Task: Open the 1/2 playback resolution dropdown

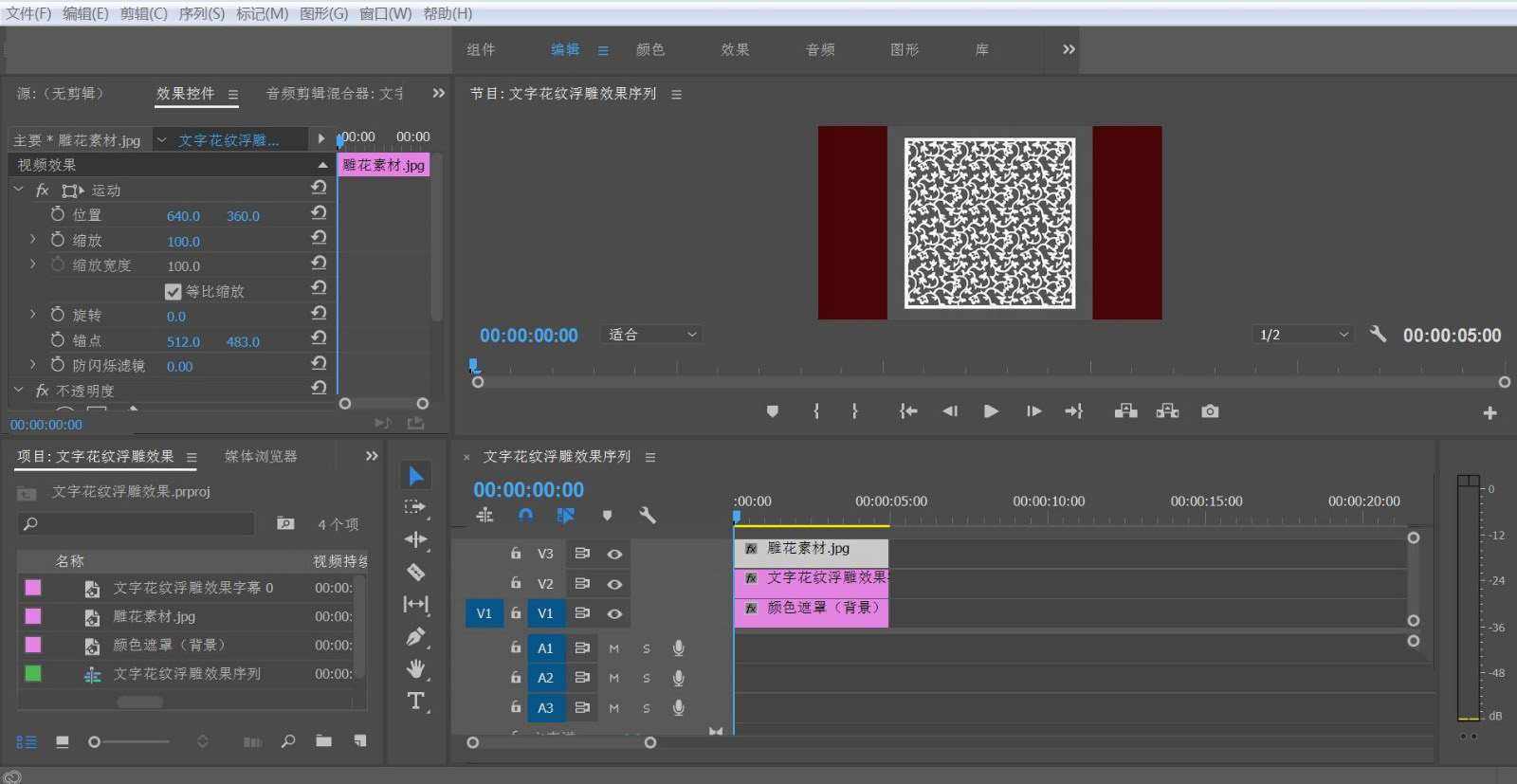Action: 1303,335
